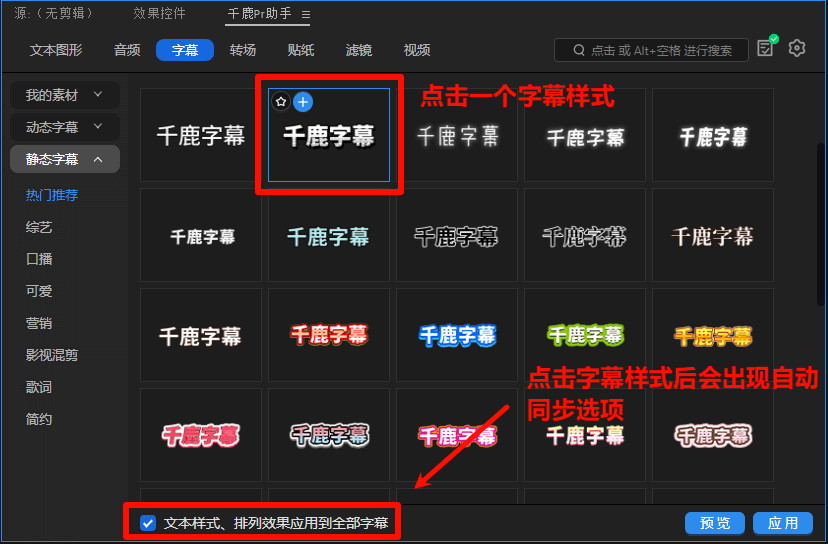Image resolution: width=828 pixels, height=544 pixels.
Task: Open the task list icon with green check
Action: tap(767, 46)
